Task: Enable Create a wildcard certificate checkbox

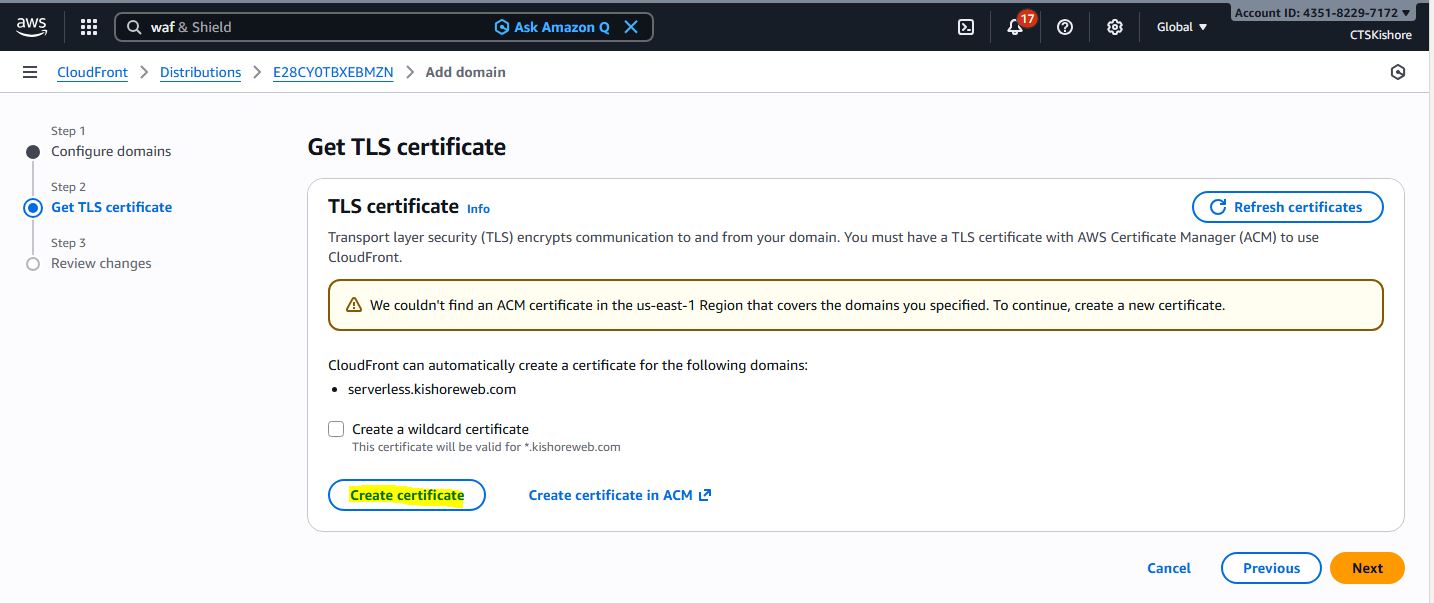Action: 337,429
